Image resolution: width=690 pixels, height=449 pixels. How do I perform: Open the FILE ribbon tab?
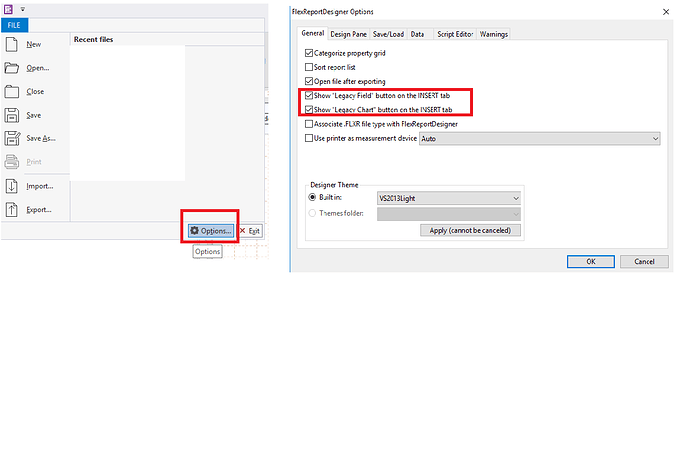tap(14, 25)
